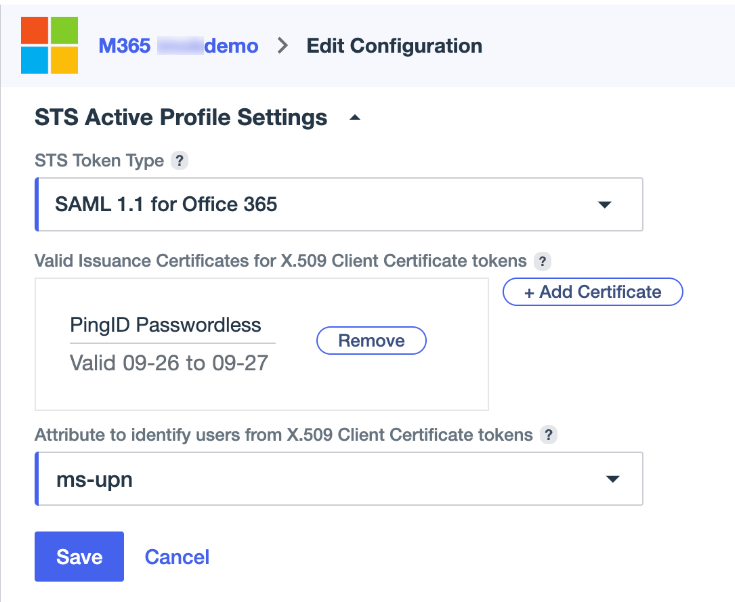The height and width of the screenshot is (602, 735).
Task: Click the STS Token Type label
Action: [99, 161]
